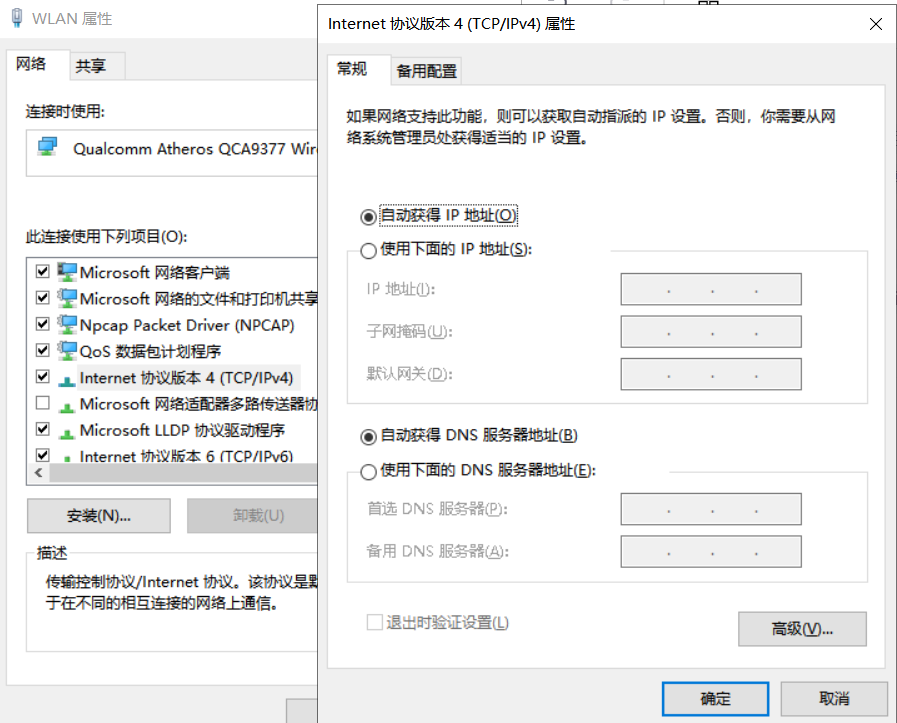This screenshot has width=897, height=723.
Task: Select 使用下面的 IP 地址 radio button
Action: [368, 251]
